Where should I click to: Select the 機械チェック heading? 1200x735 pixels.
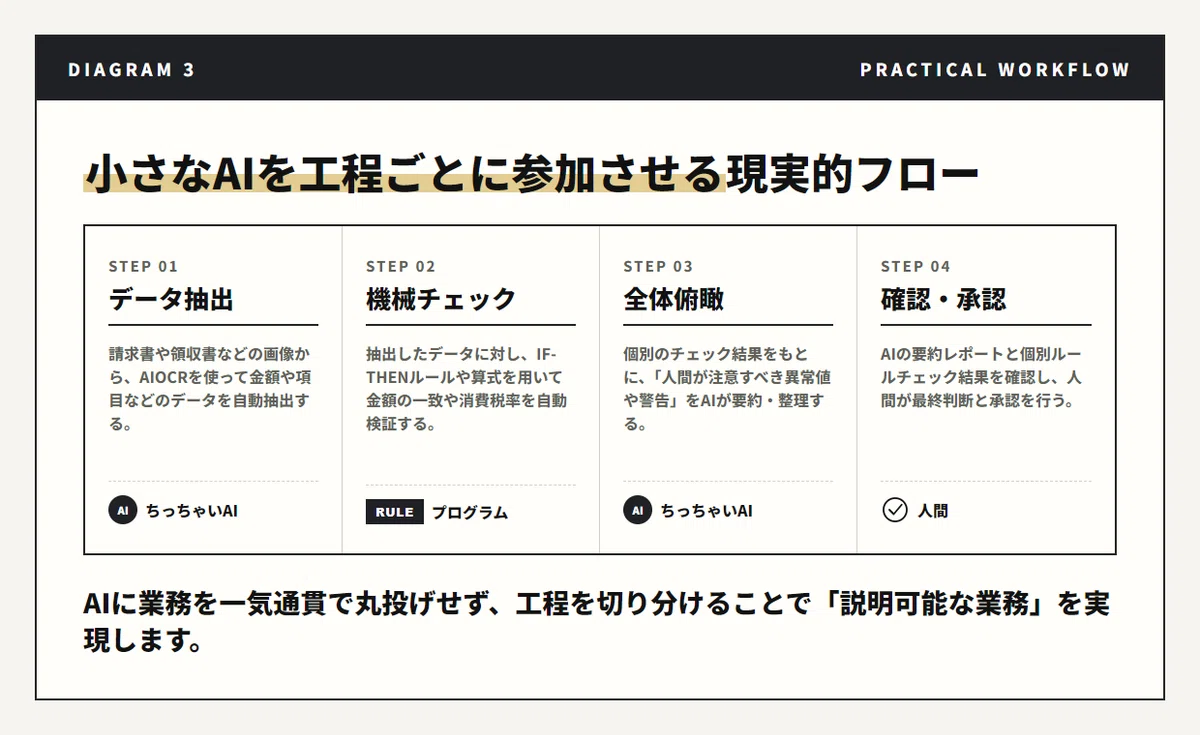[441, 299]
